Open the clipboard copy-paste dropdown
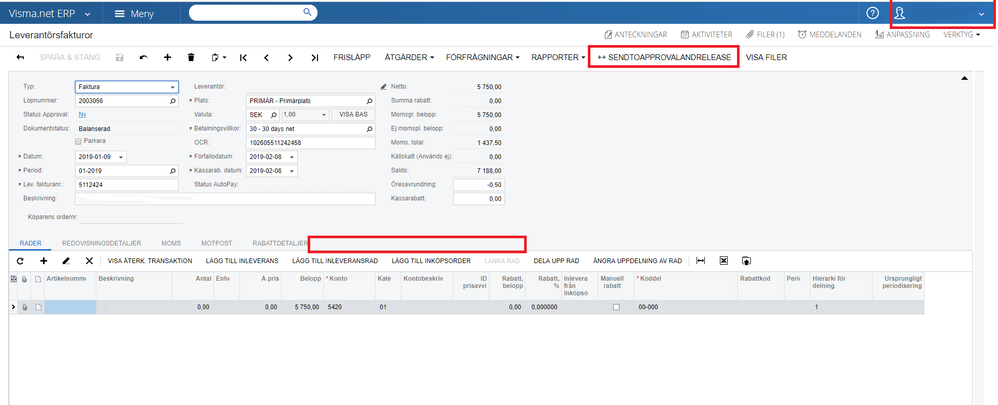The height and width of the screenshot is (405, 998). pos(219,57)
